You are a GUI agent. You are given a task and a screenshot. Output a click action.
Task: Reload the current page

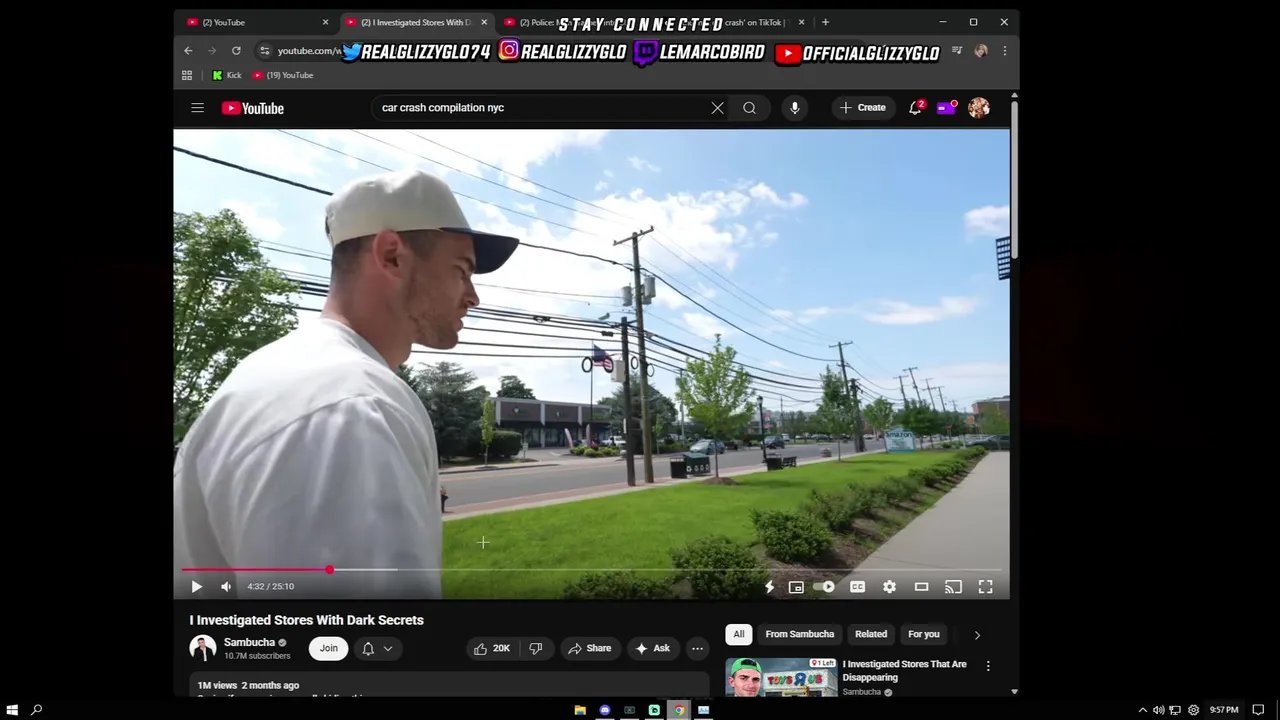[x=236, y=51]
